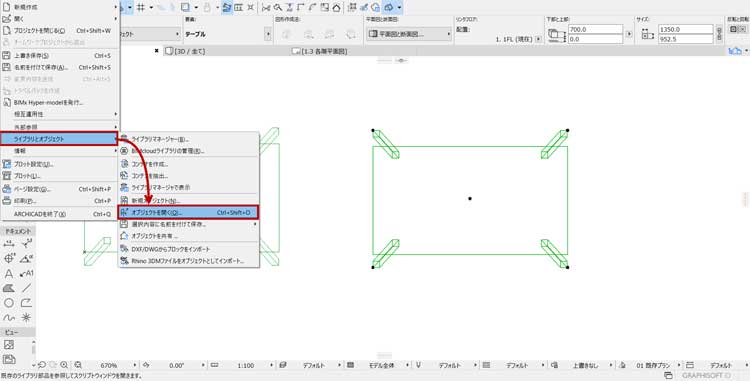Select the Hotspot tool
750x381 pixels.
26,317
